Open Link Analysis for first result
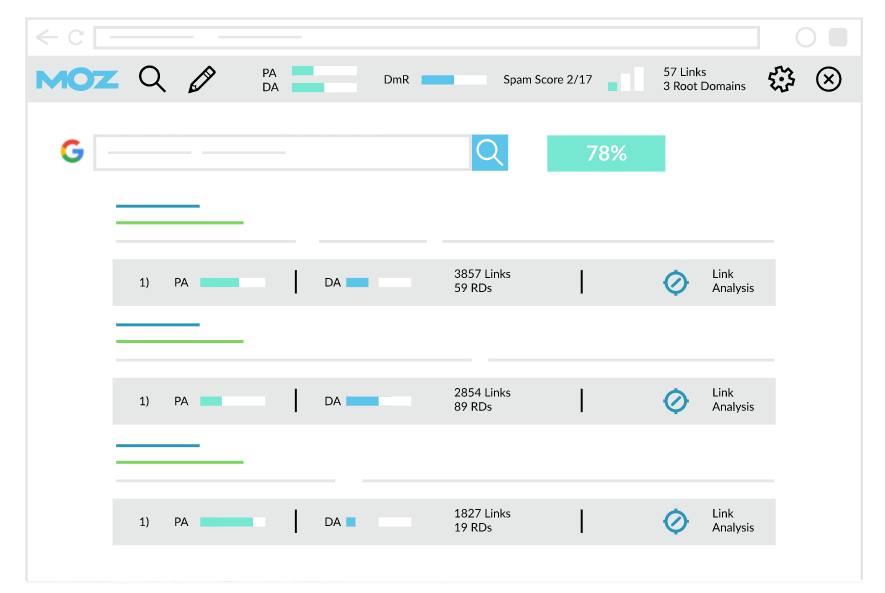Viewport: 885px width, 593px height. [x=733, y=281]
